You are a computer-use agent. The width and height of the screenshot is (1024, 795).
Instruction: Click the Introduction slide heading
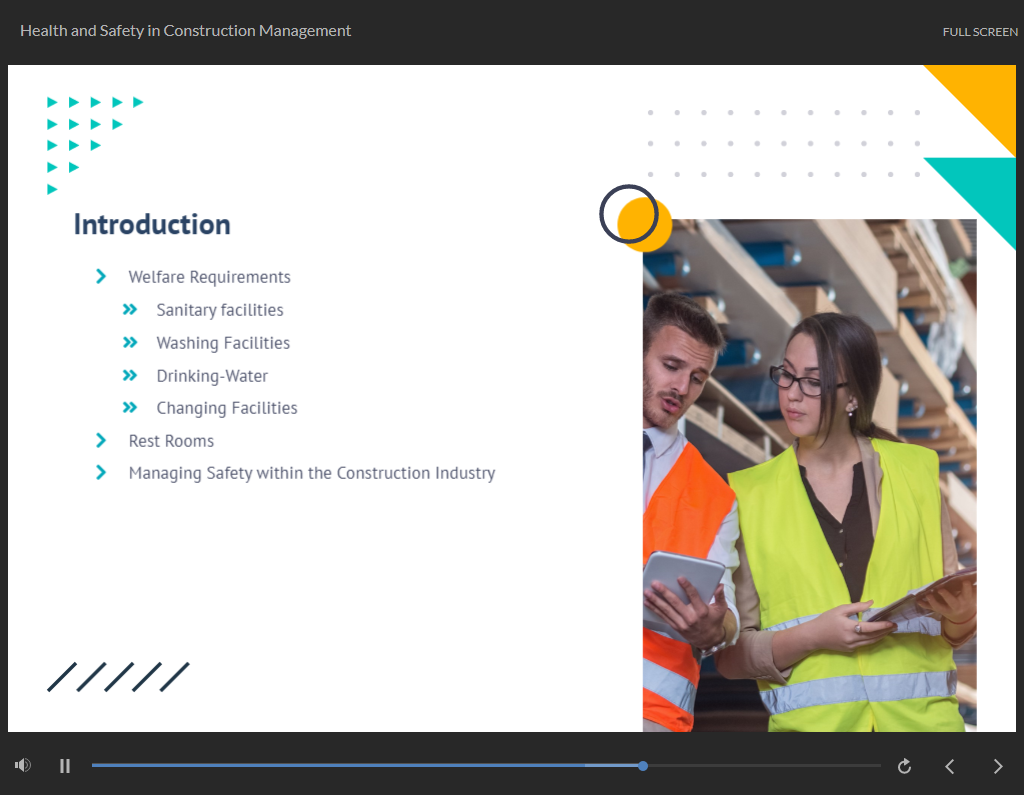point(152,224)
